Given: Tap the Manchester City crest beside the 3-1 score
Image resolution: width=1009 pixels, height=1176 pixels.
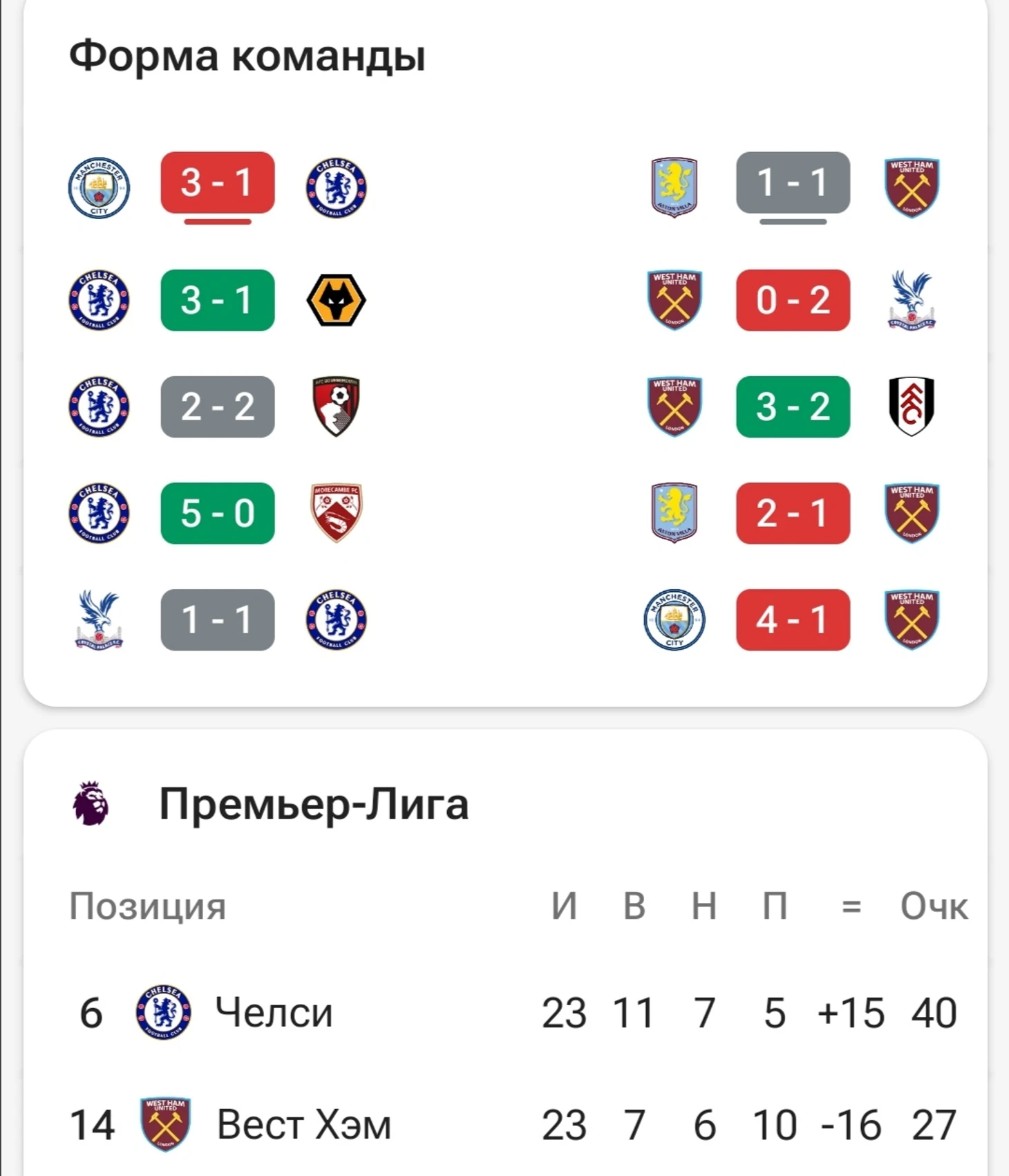Looking at the screenshot, I should tap(99, 188).
